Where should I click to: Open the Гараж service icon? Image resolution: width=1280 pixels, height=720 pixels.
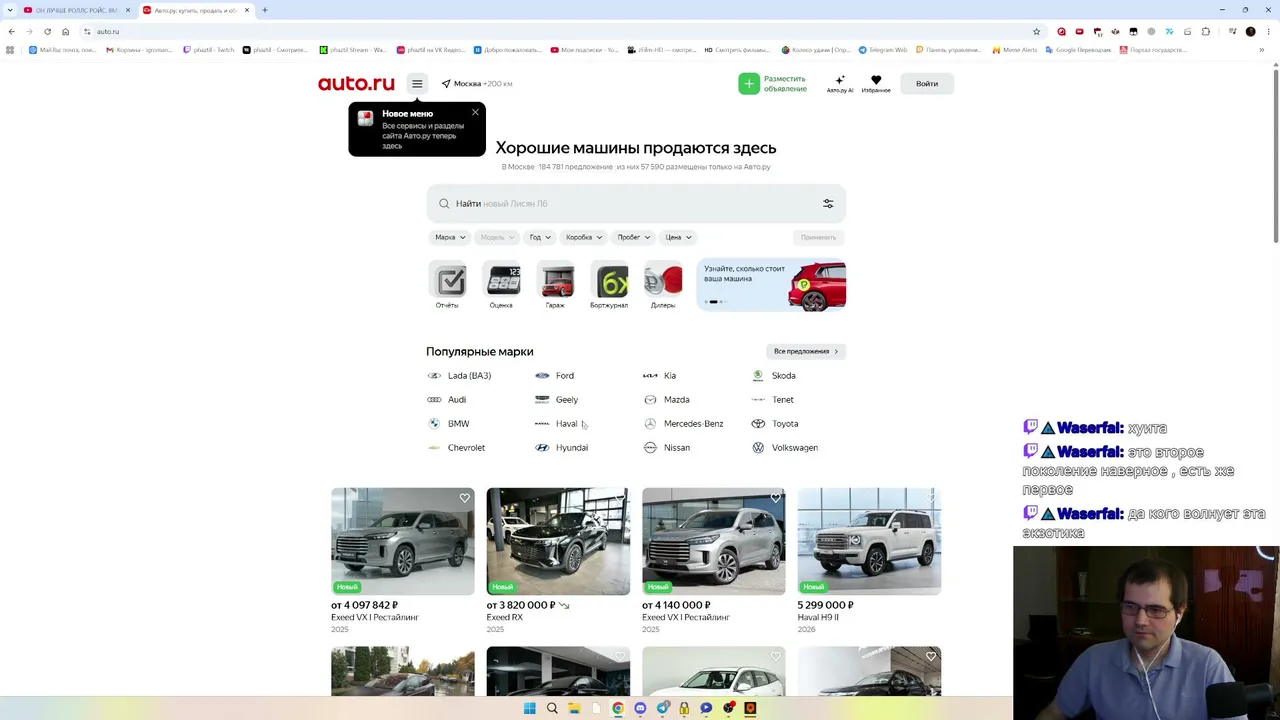555,285
